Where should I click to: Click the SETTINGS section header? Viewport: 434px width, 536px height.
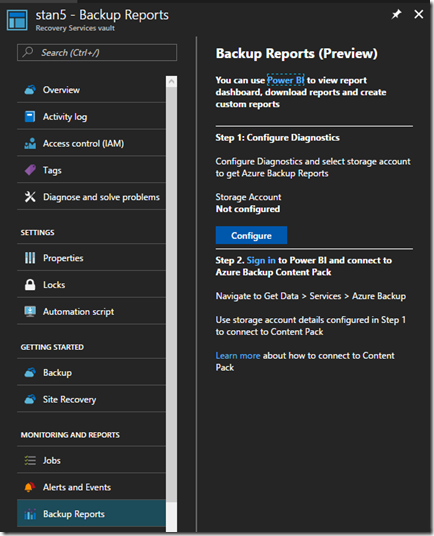tap(37, 232)
